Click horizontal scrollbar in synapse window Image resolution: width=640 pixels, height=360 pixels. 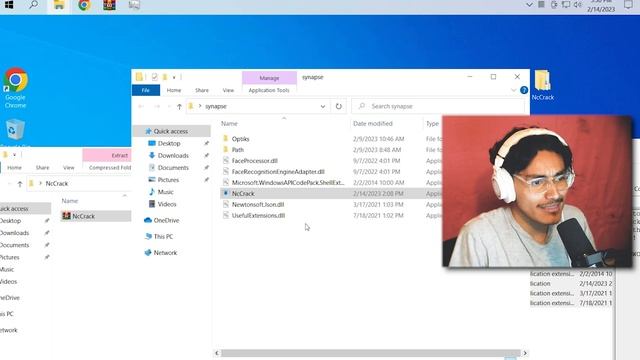coord(371,353)
